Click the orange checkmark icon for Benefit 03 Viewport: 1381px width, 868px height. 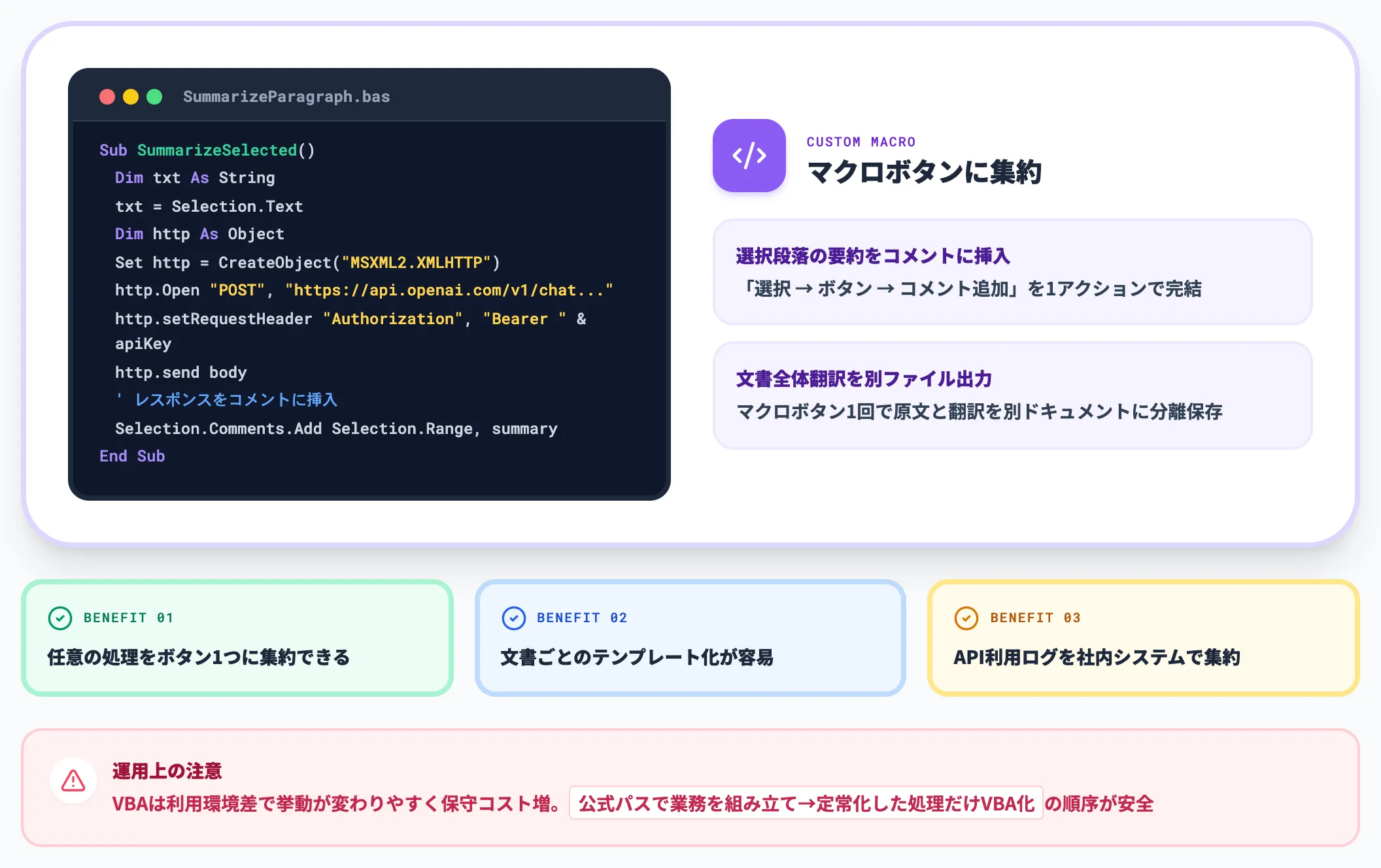point(966,618)
